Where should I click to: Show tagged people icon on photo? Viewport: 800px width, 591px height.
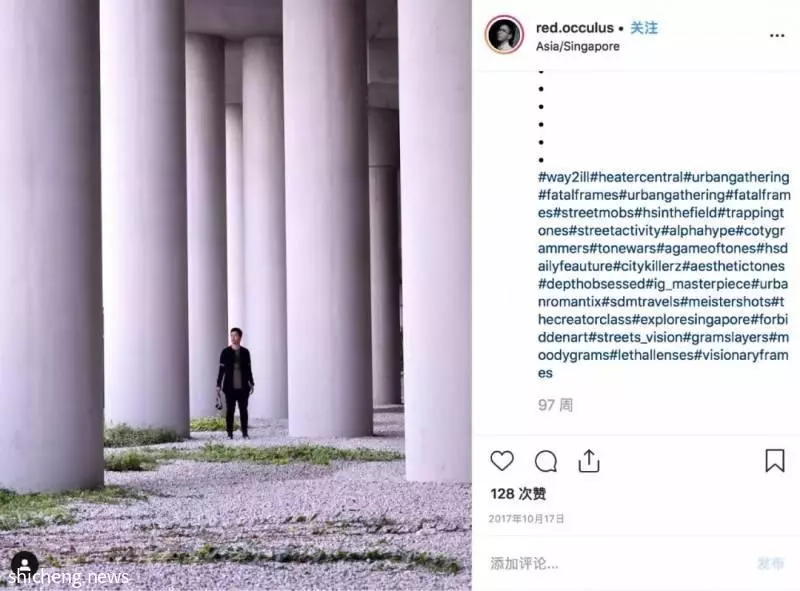[24, 564]
